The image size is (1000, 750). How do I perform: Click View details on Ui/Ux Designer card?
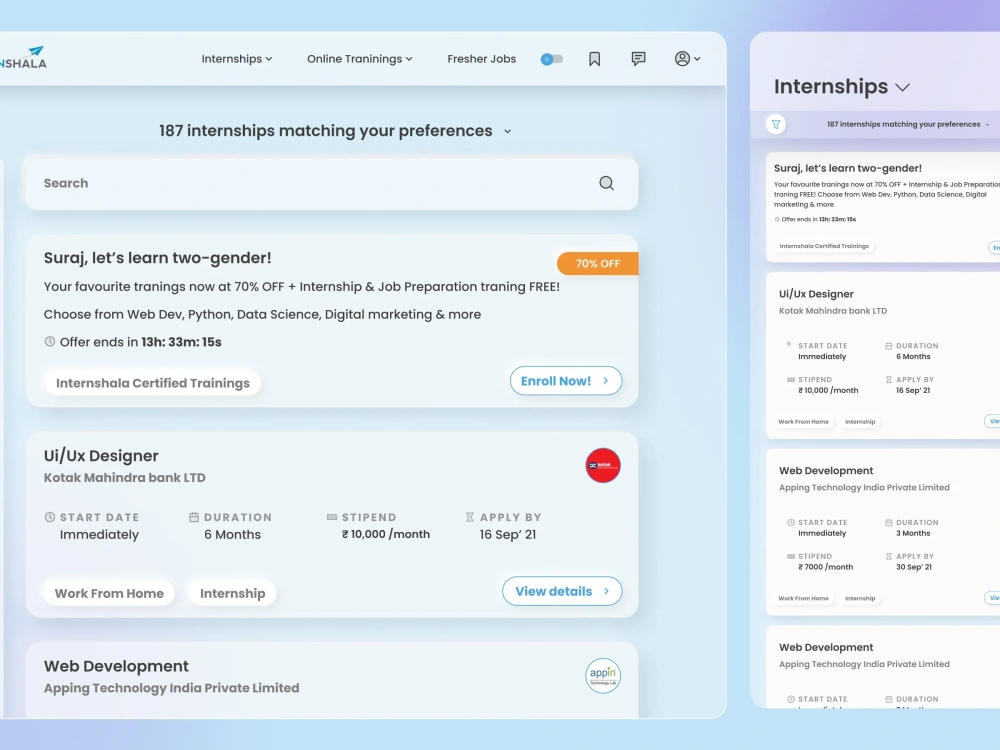562,591
